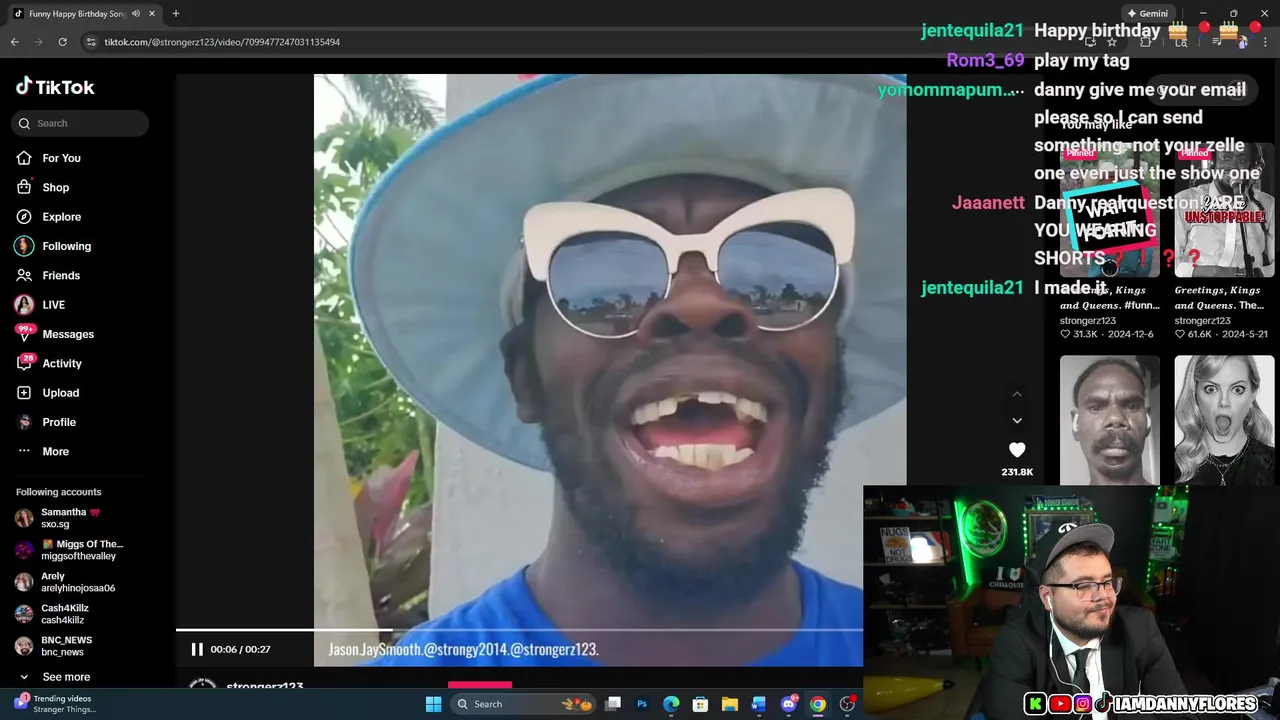This screenshot has height=720, width=1280.
Task: Open the 31.3K likes pinned video thumbnail
Action: (1109, 211)
